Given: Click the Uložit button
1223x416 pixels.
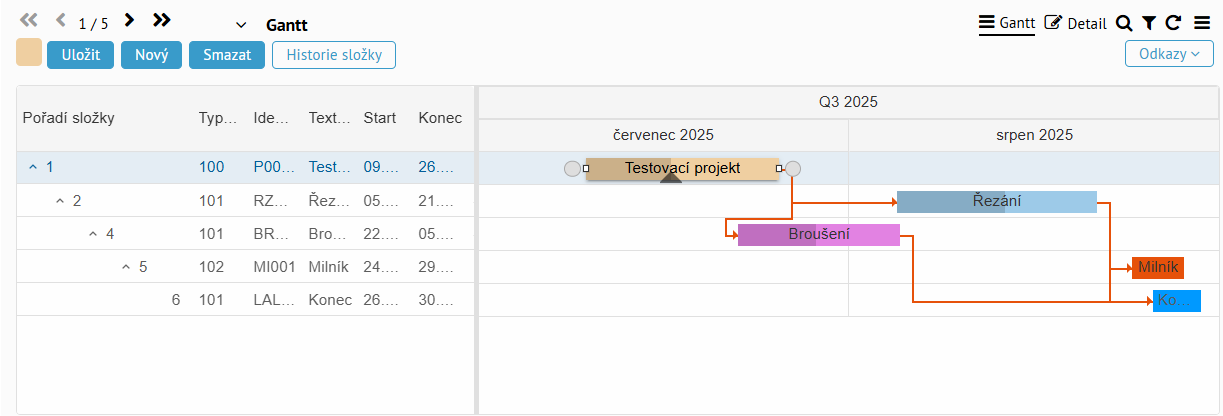Looking at the screenshot, I should 80,55.
